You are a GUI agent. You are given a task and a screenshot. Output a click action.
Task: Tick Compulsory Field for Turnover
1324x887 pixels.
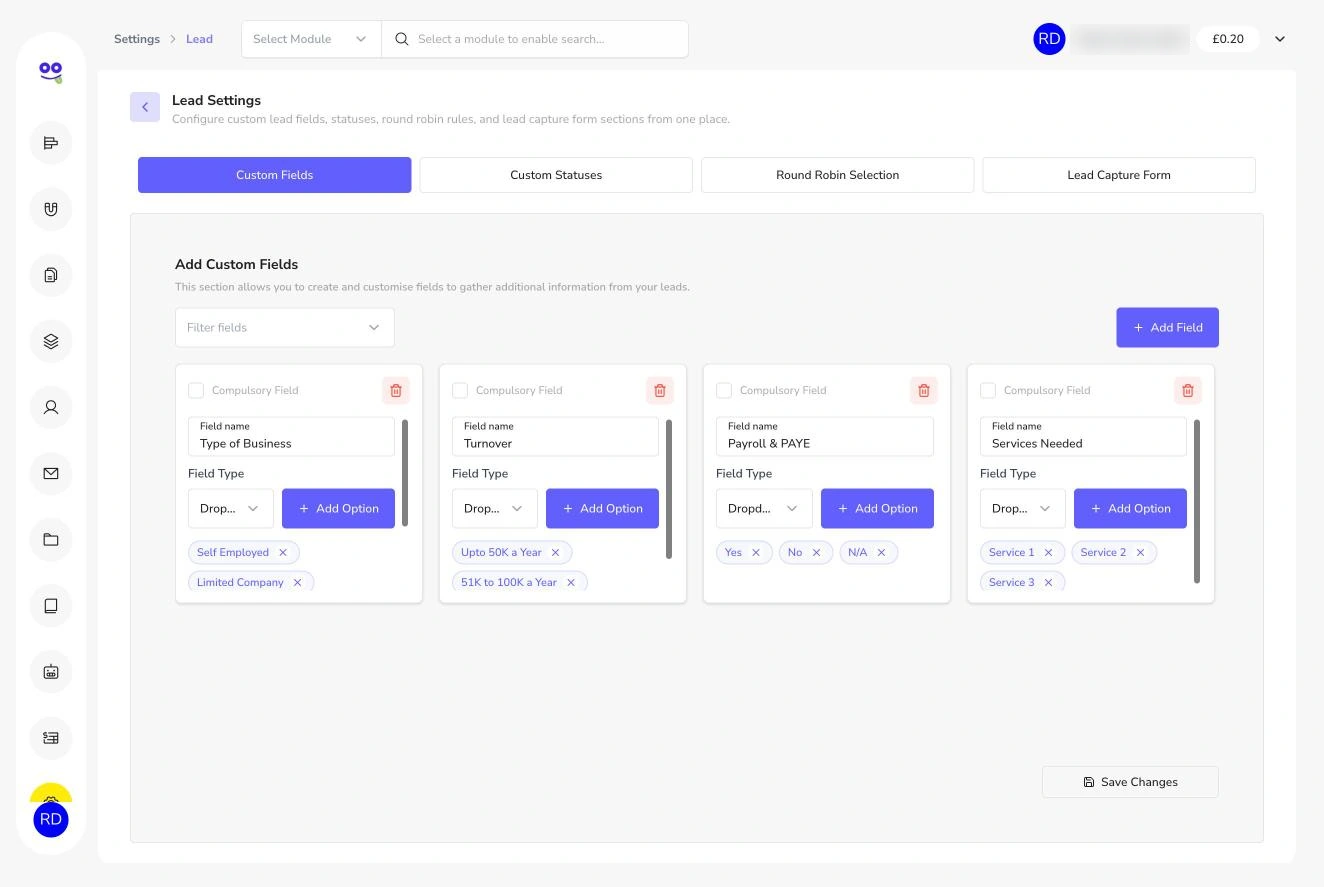(460, 390)
